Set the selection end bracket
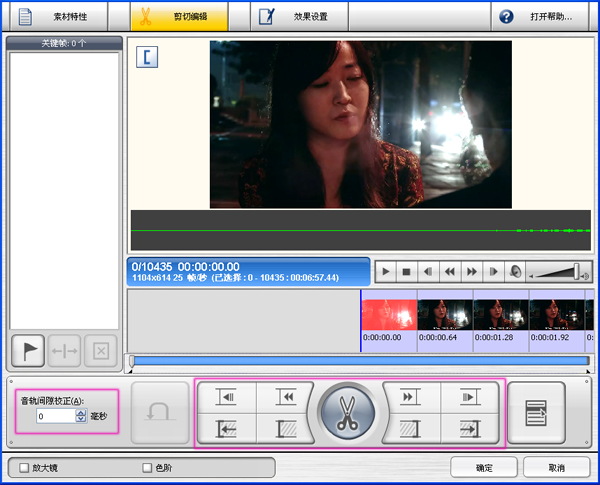600x485 pixels. (x=410, y=429)
